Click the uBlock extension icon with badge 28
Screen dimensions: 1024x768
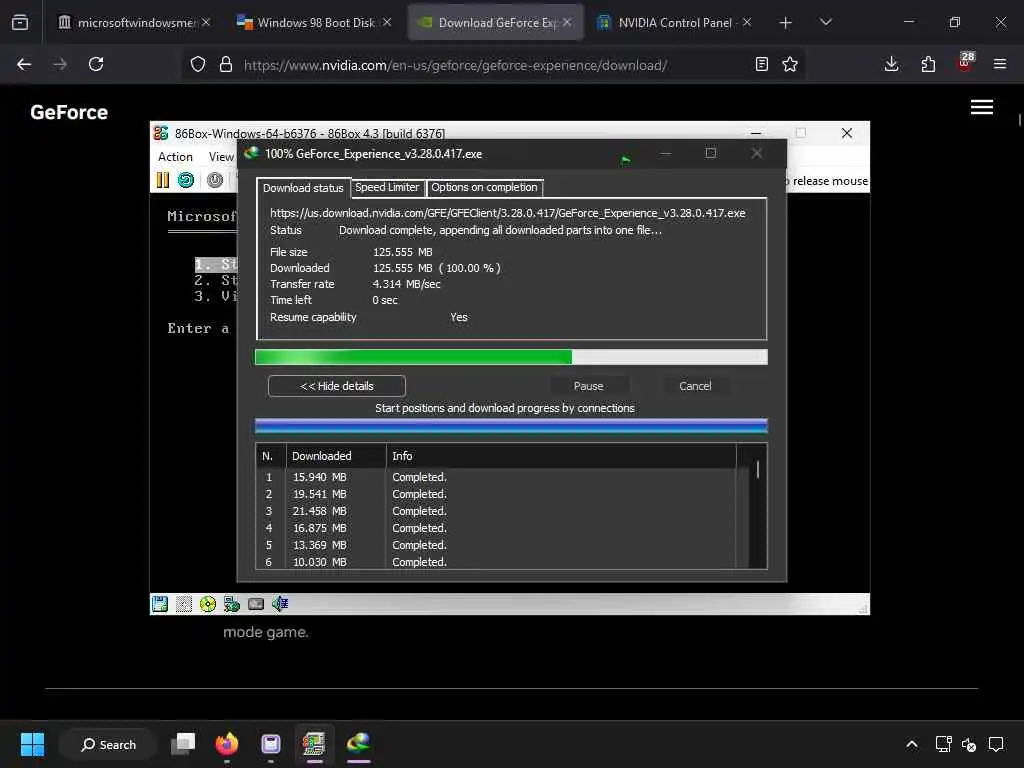pyautogui.click(x=965, y=62)
